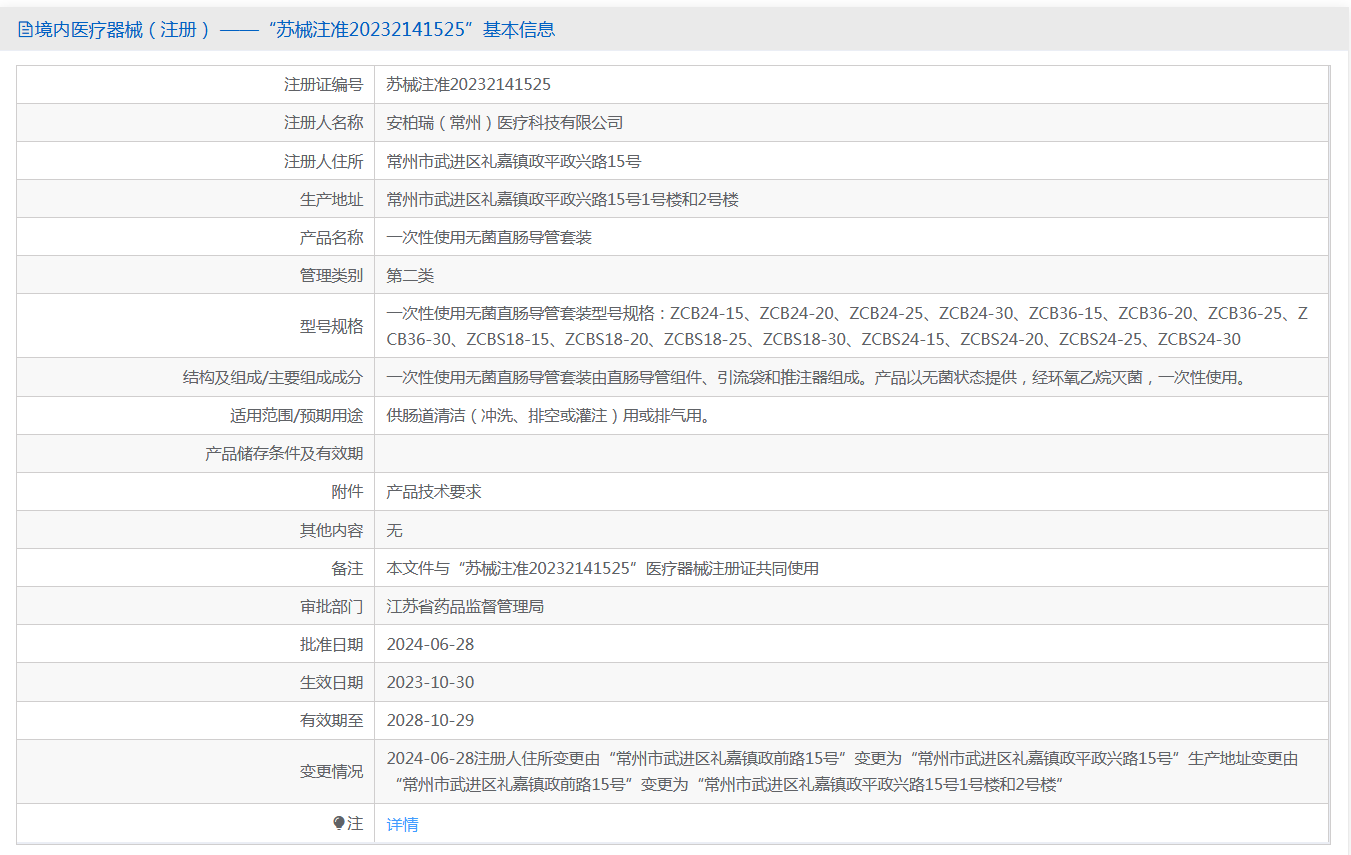Select the structure description mentioning 环氧乙烷灭菌
Screen dimensions: 1351x855
(816, 378)
